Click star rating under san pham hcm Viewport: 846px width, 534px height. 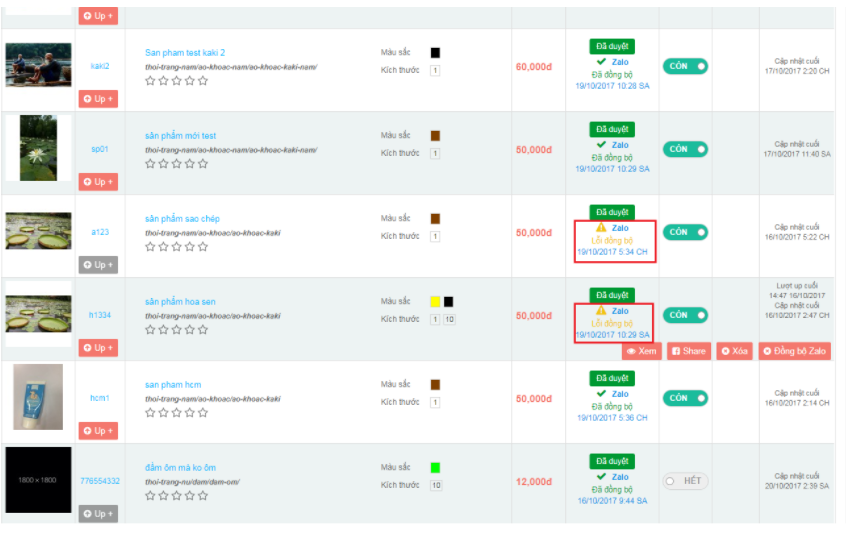(x=176, y=412)
